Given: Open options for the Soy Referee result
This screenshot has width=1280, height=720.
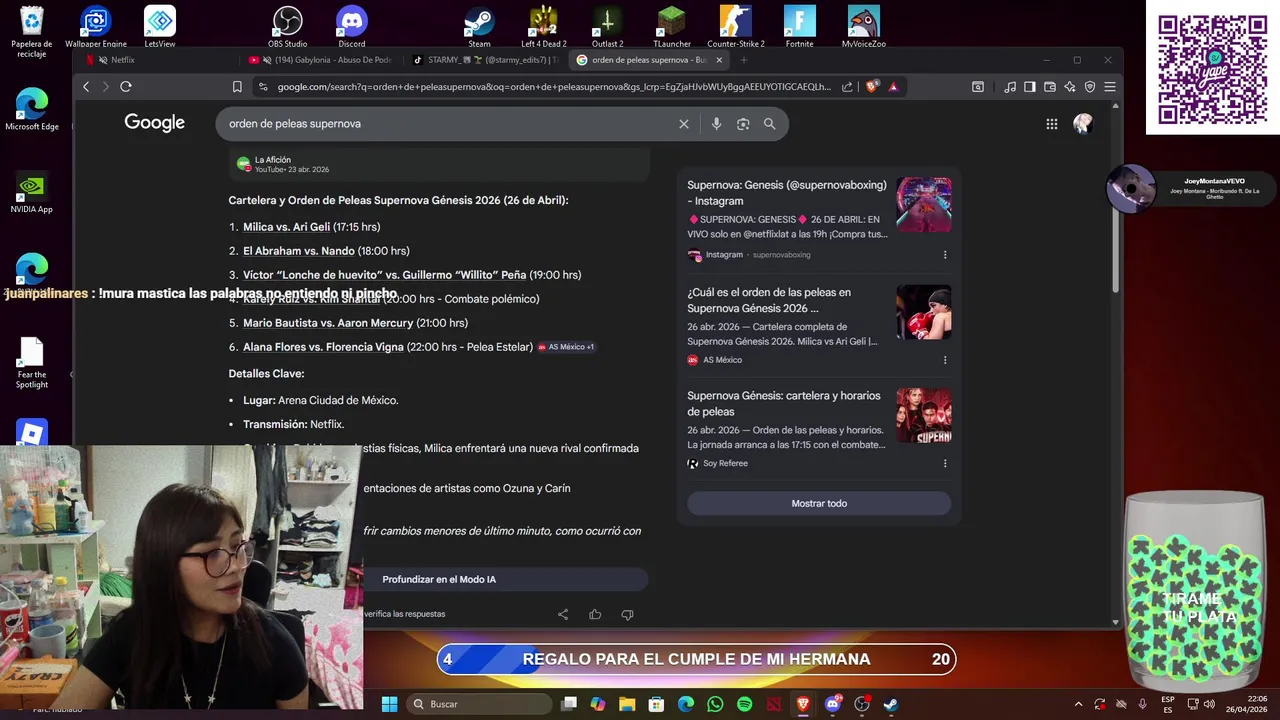Looking at the screenshot, I should click(945, 464).
